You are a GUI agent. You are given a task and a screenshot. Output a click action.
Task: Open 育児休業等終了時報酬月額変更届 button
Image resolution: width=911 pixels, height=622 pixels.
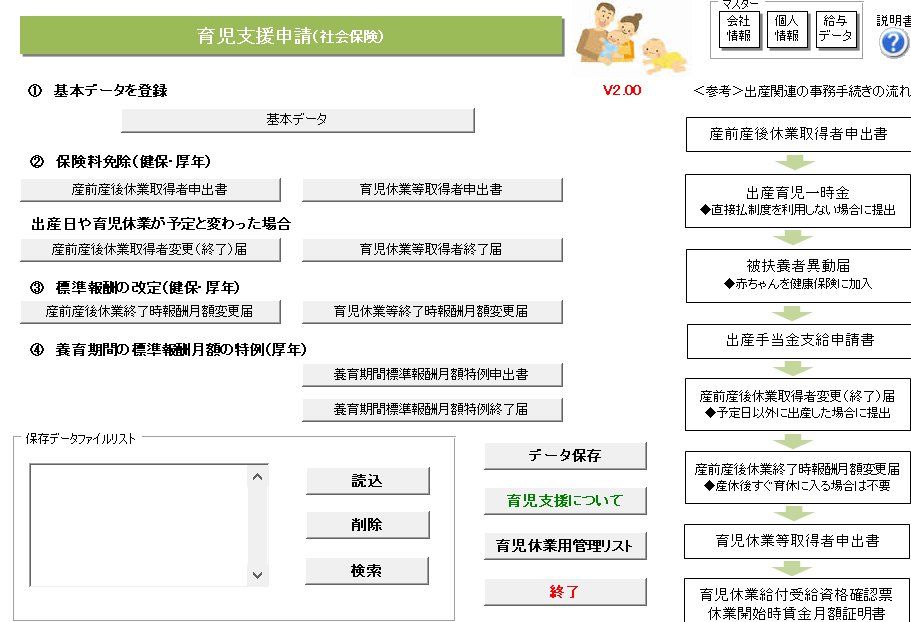[x=432, y=311]
